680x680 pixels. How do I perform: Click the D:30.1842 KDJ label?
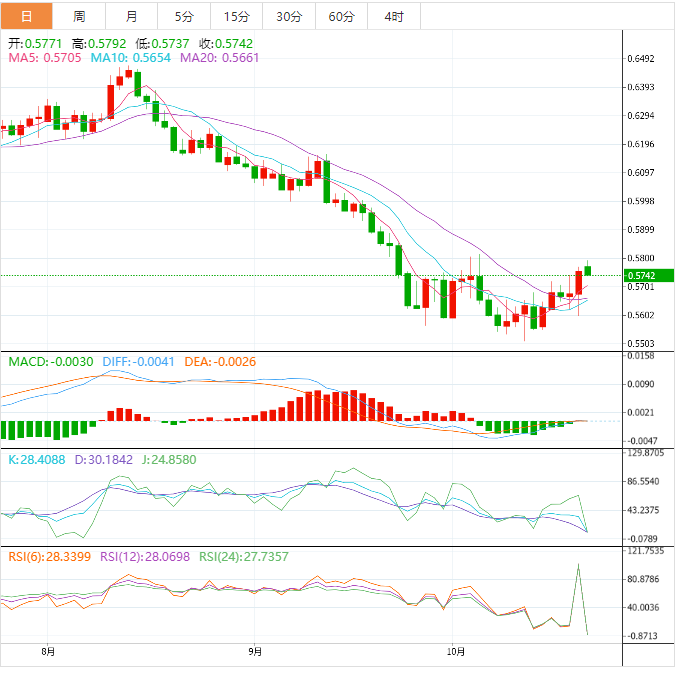pyautogui.click(x=104, y=460)
